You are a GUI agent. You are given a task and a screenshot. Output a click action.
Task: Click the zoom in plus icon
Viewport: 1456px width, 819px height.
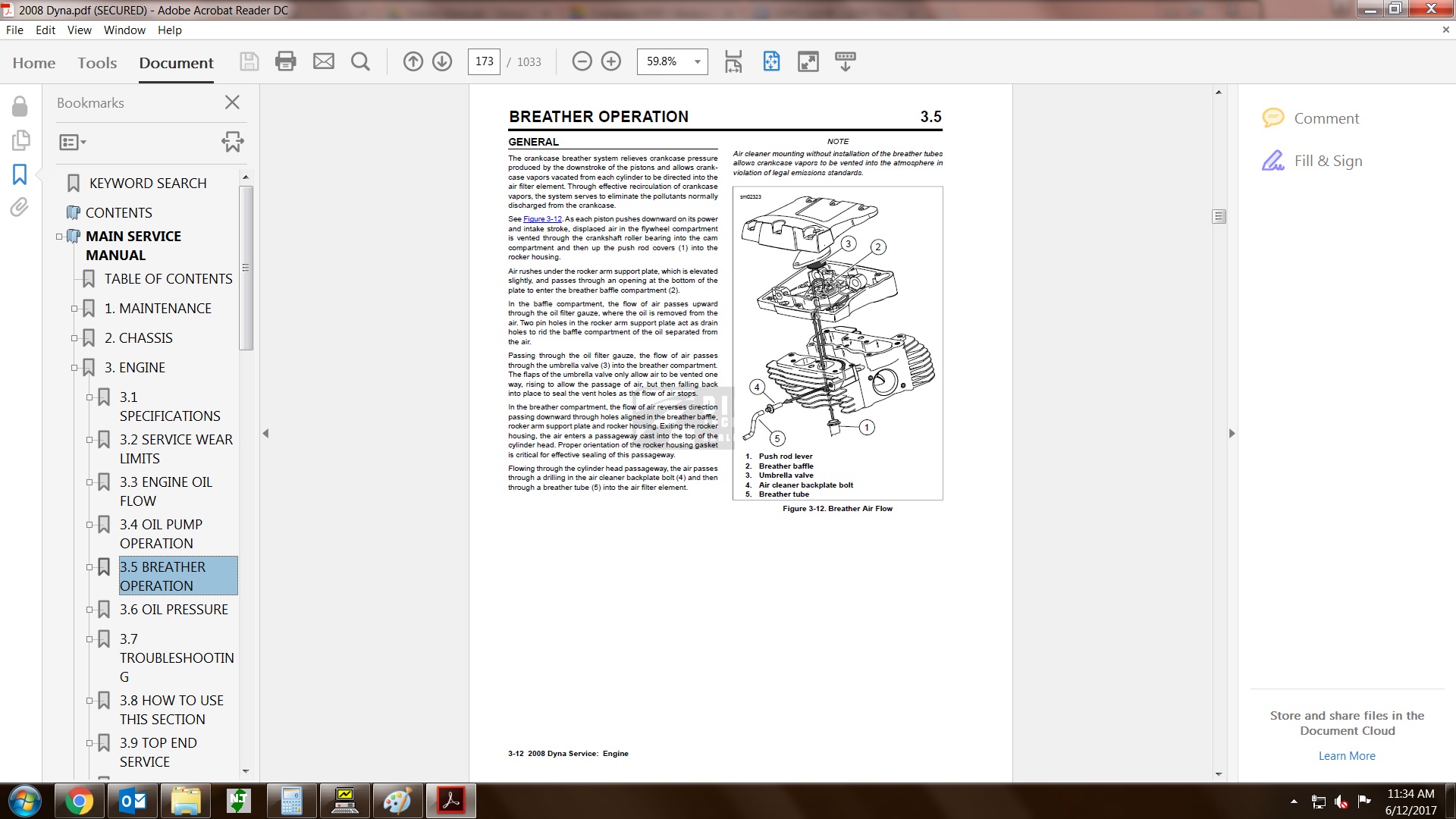coord(611,61)
